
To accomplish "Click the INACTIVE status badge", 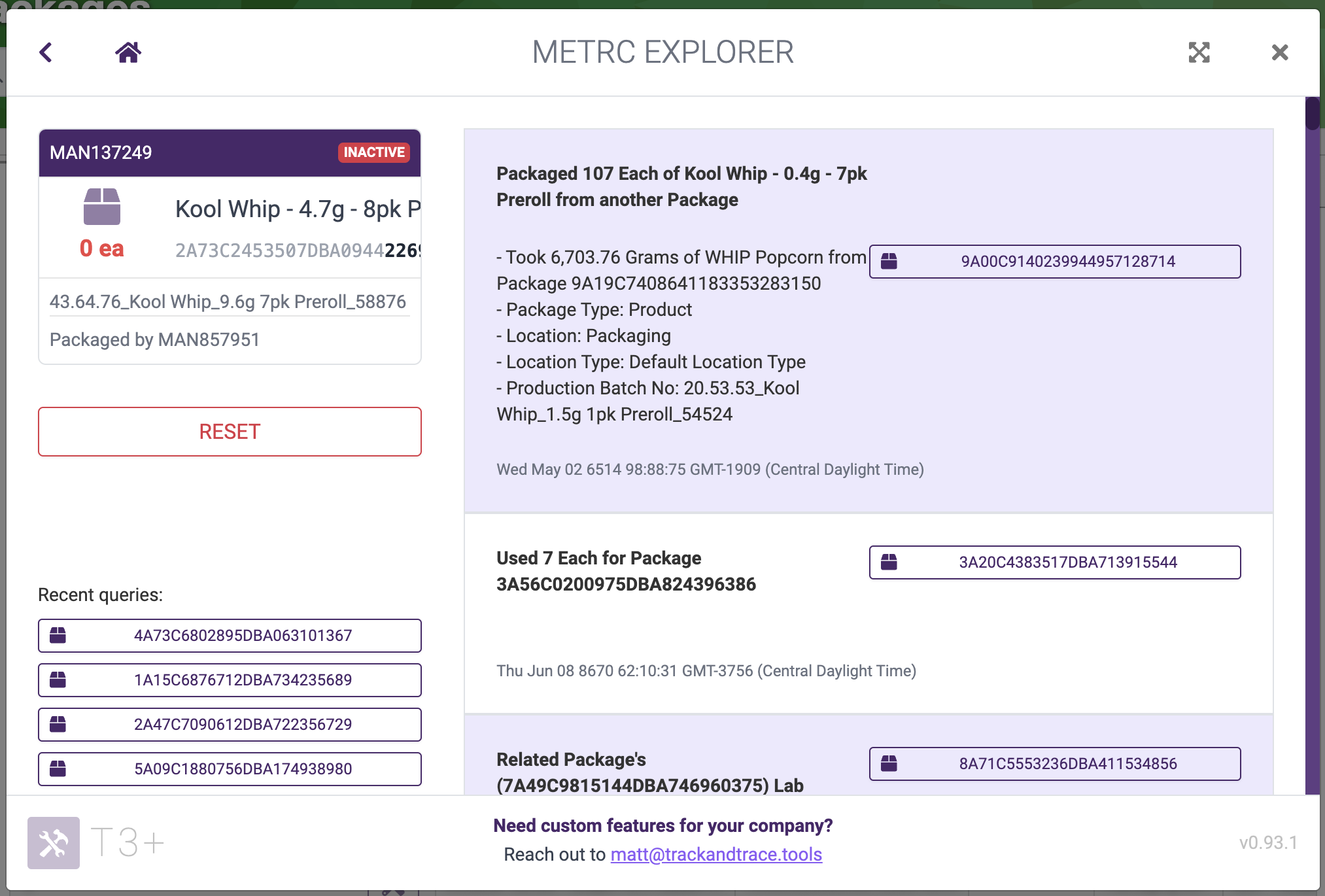I will click(374, 152).
